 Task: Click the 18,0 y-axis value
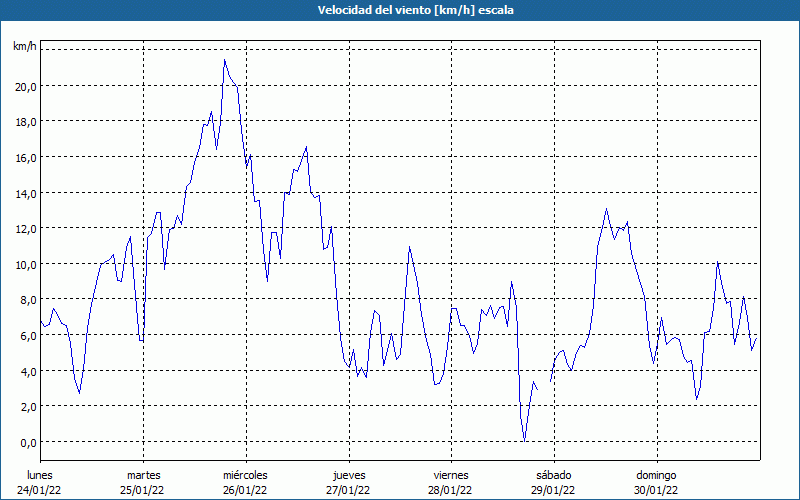coord(26,122)
